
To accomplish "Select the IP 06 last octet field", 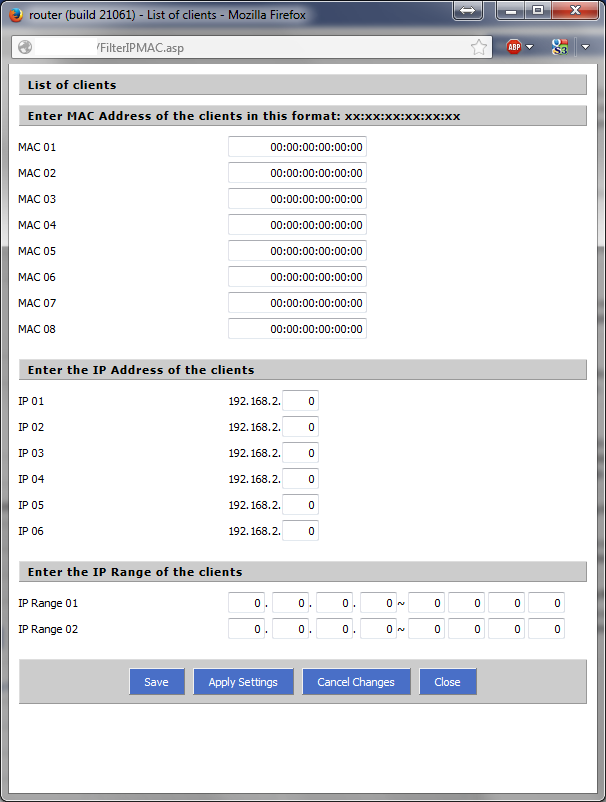I will (x=301, y=531).
